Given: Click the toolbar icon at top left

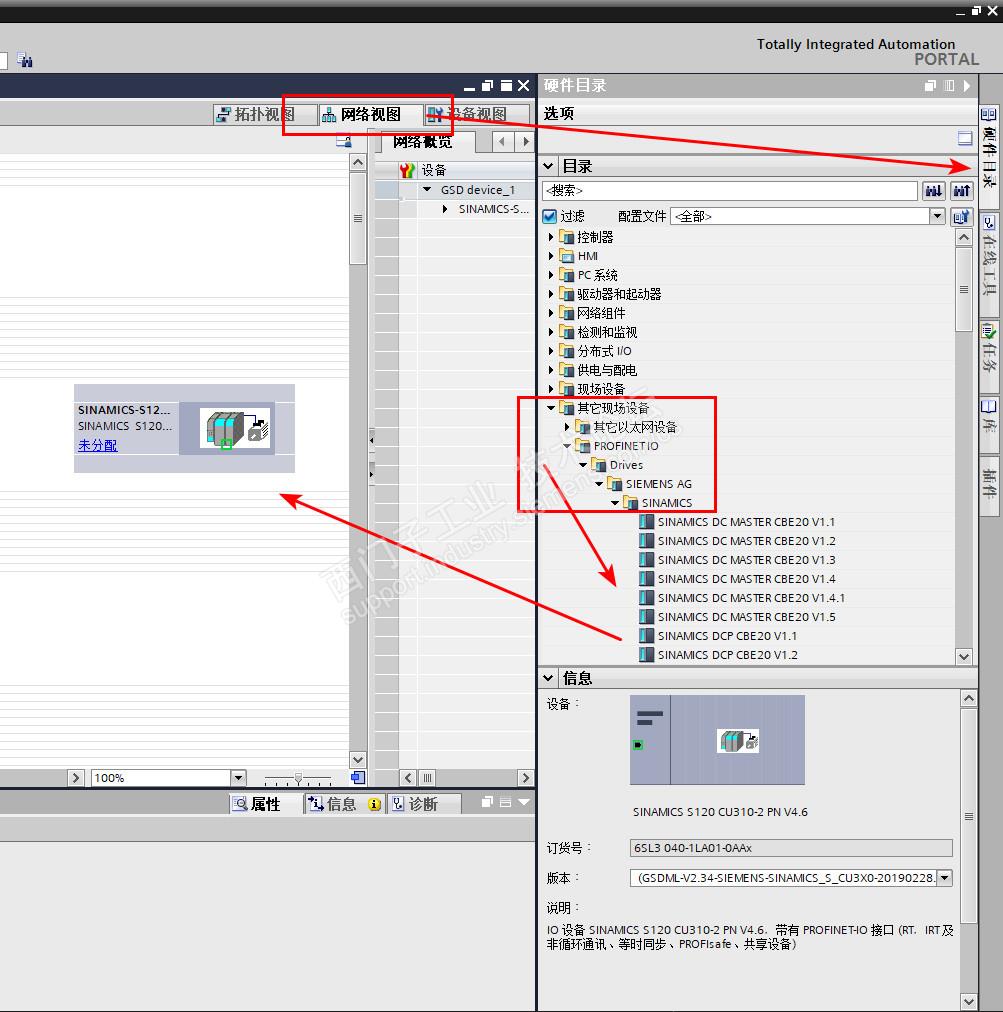Looking at the screenshot, I should click(25, 60).
